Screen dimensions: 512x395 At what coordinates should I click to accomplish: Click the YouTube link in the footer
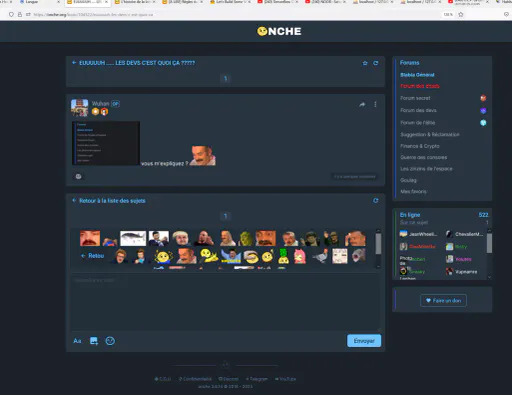point(285,379)
